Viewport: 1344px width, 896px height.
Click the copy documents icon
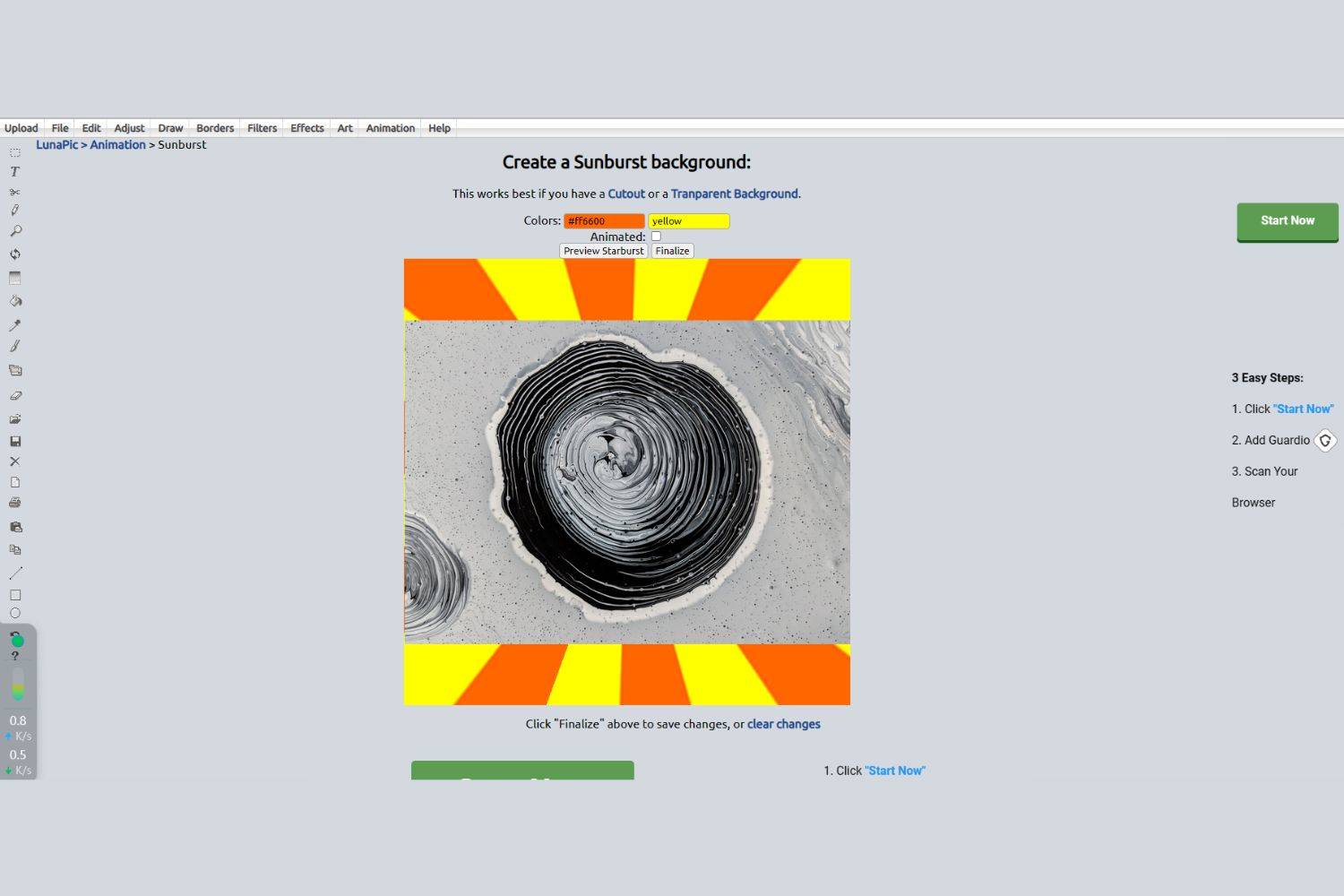point(15,549)
